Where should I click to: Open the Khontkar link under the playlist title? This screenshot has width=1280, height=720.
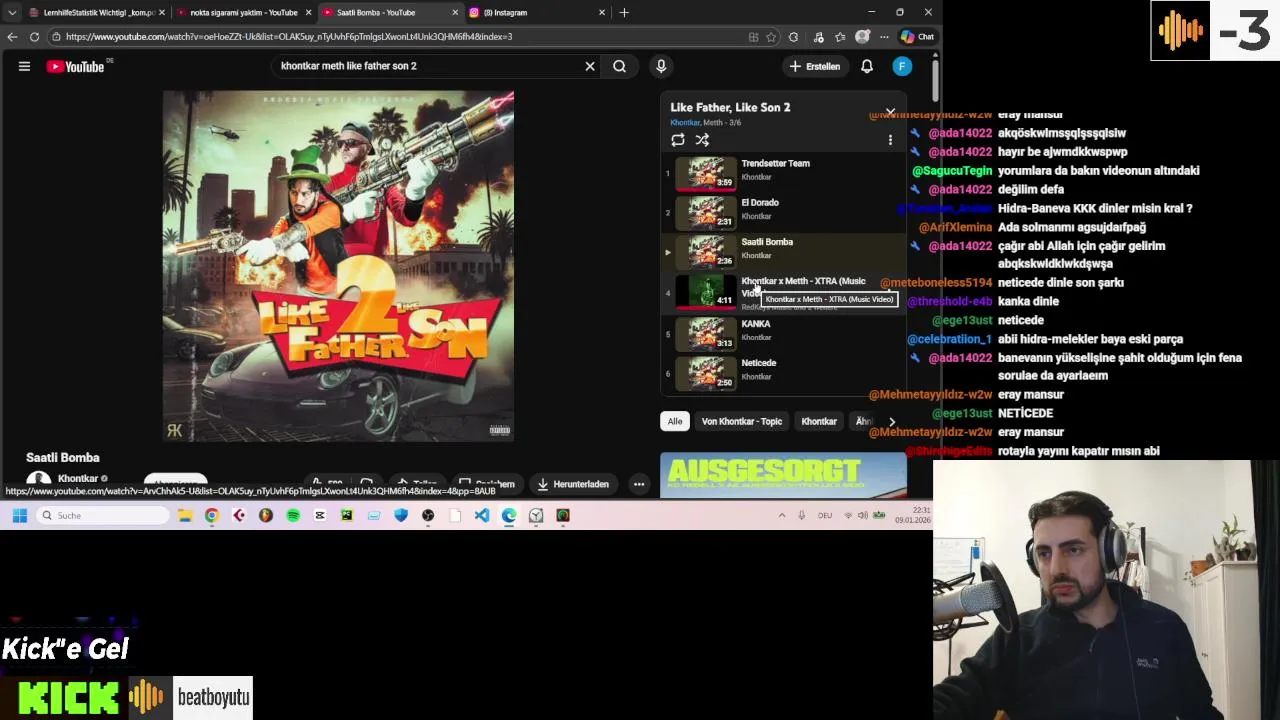(x=684, y=122)
